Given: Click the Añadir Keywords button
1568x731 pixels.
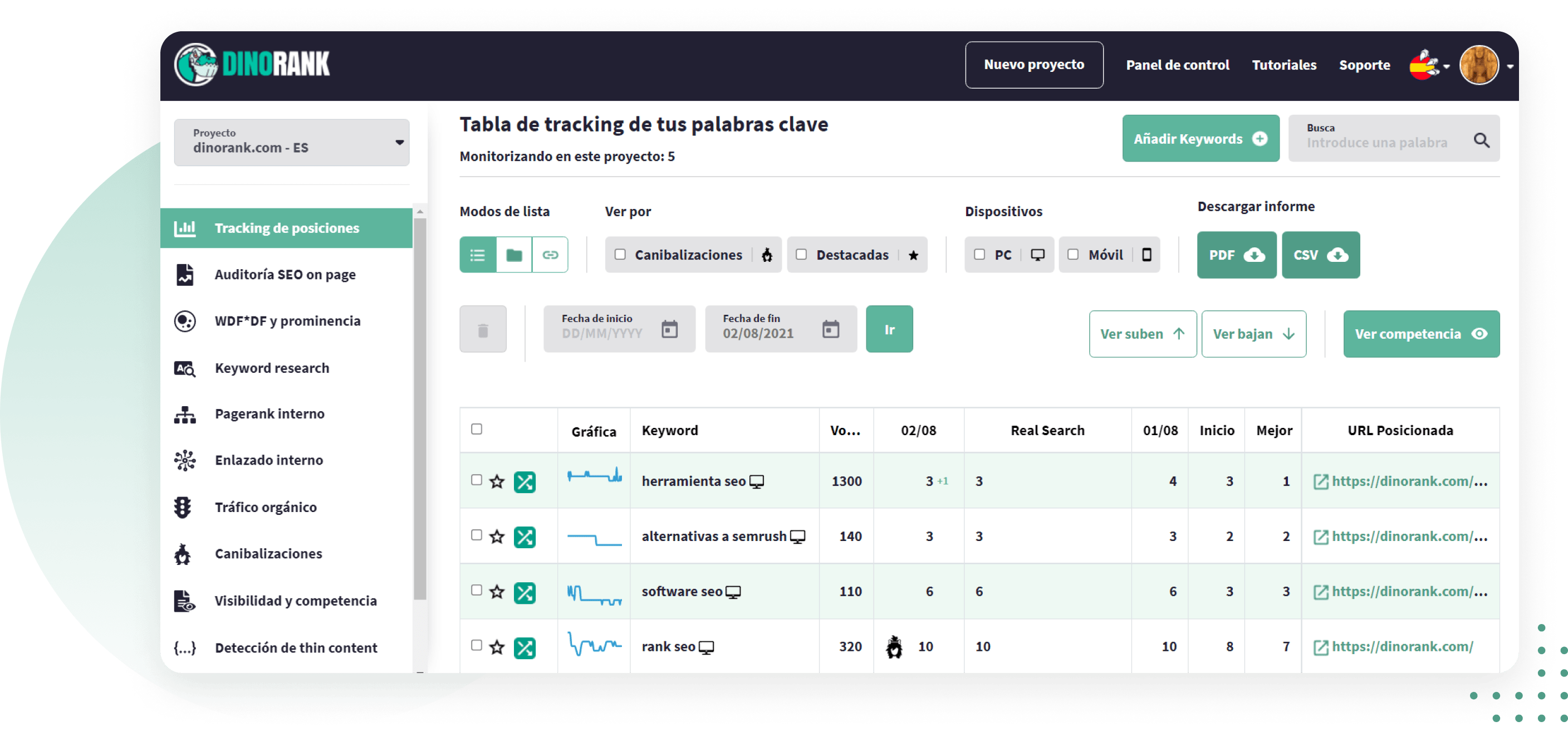Looking at the screenshot, I should pyautogui.click(x=1200, y=138).
